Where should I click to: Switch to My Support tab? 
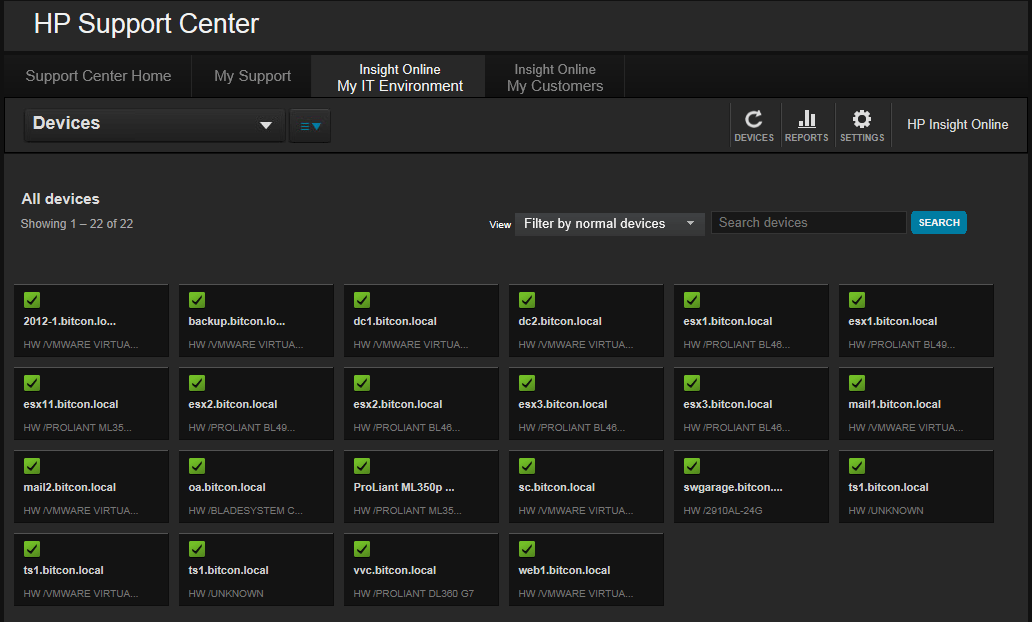point(252,76)
